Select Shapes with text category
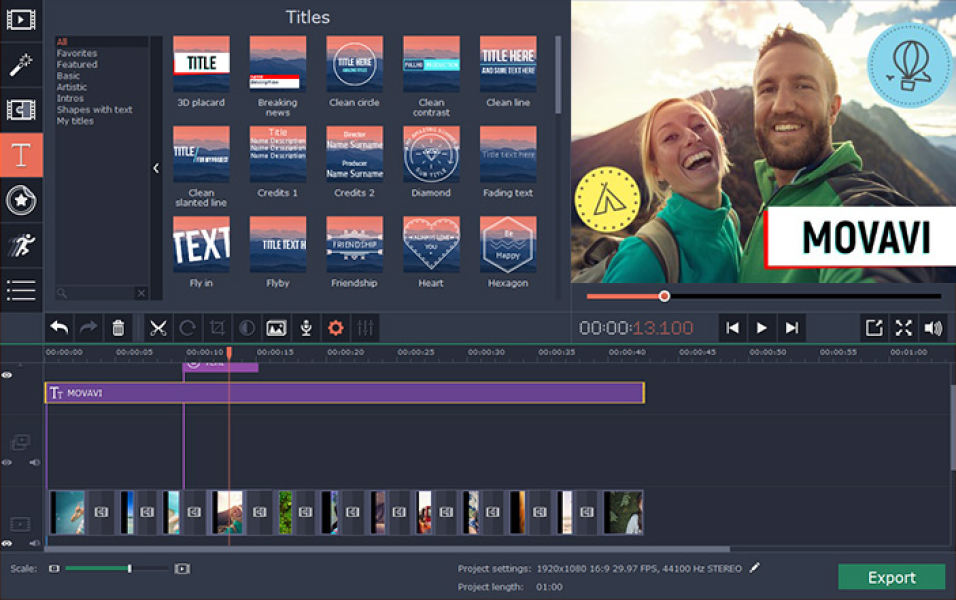 pos(95,110)
